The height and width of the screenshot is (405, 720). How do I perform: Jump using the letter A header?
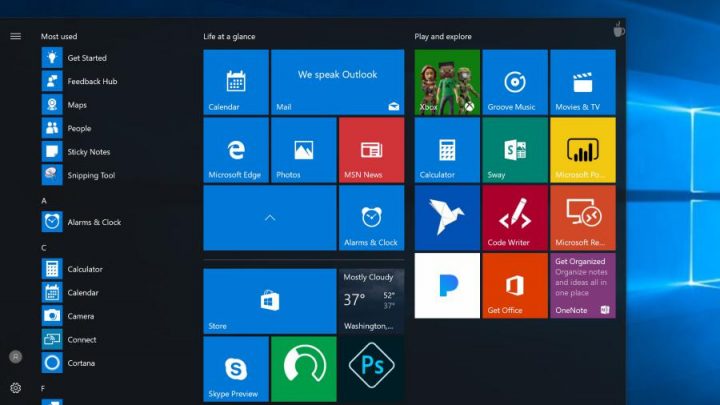click(44, 201)
